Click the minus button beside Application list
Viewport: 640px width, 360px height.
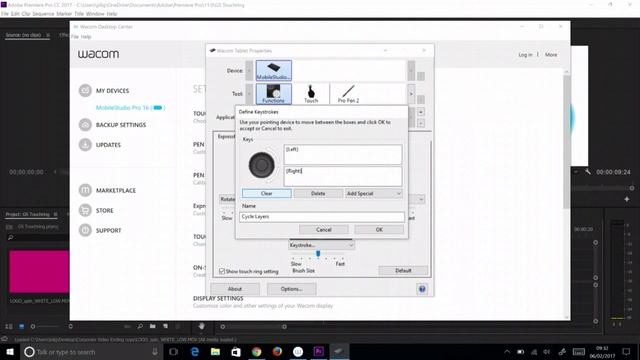tap(421, 123)
